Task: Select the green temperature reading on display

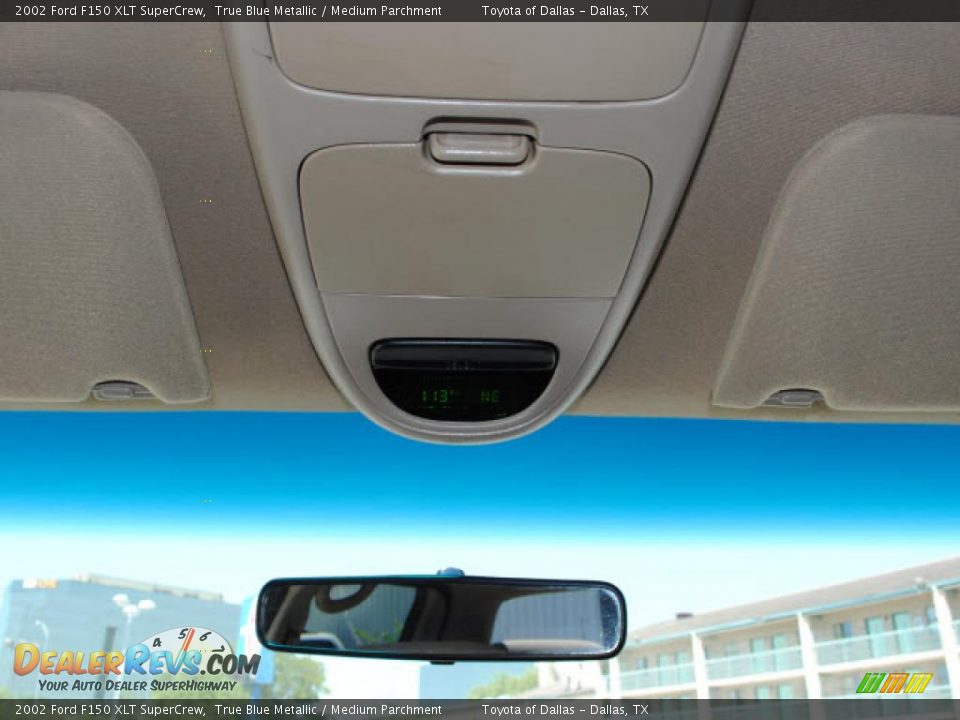Action: click(x=438, y=396)
